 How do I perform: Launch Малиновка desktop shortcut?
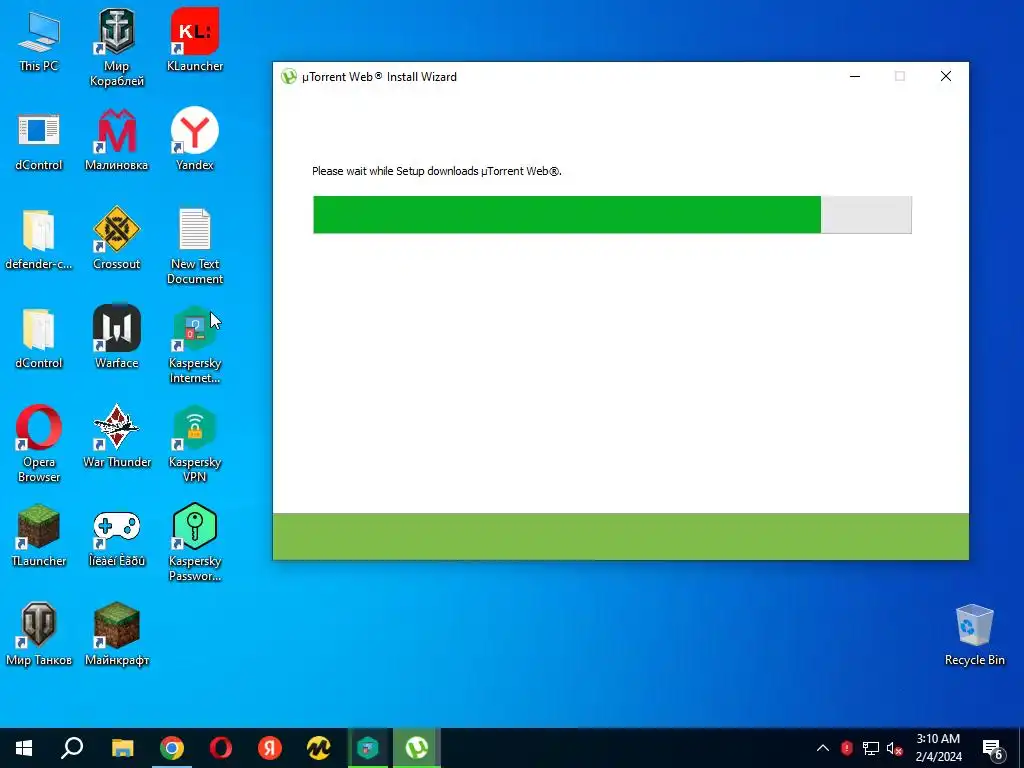pos(116,140)
